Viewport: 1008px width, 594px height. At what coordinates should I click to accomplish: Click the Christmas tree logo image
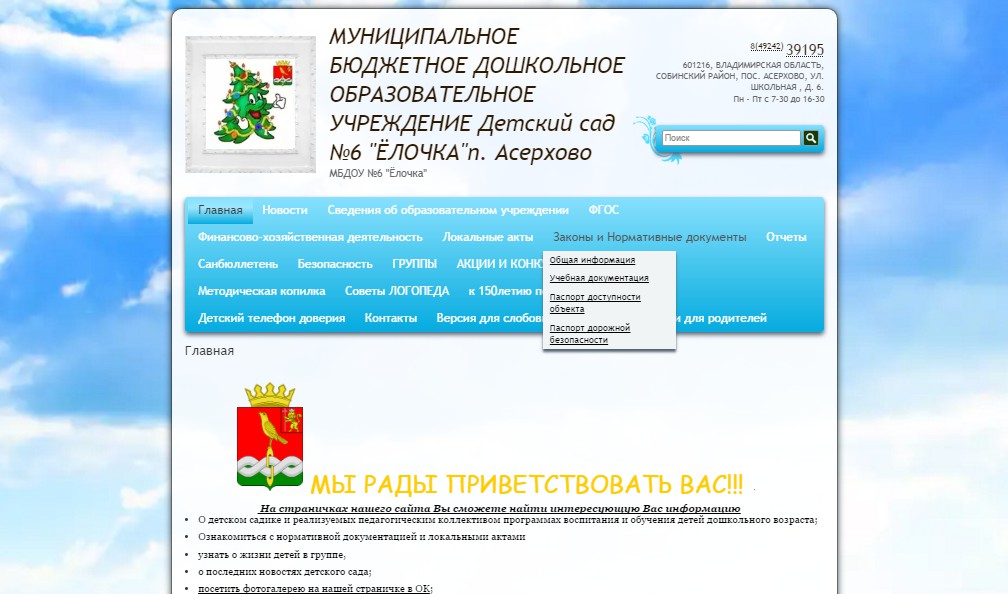click(251, 104)
